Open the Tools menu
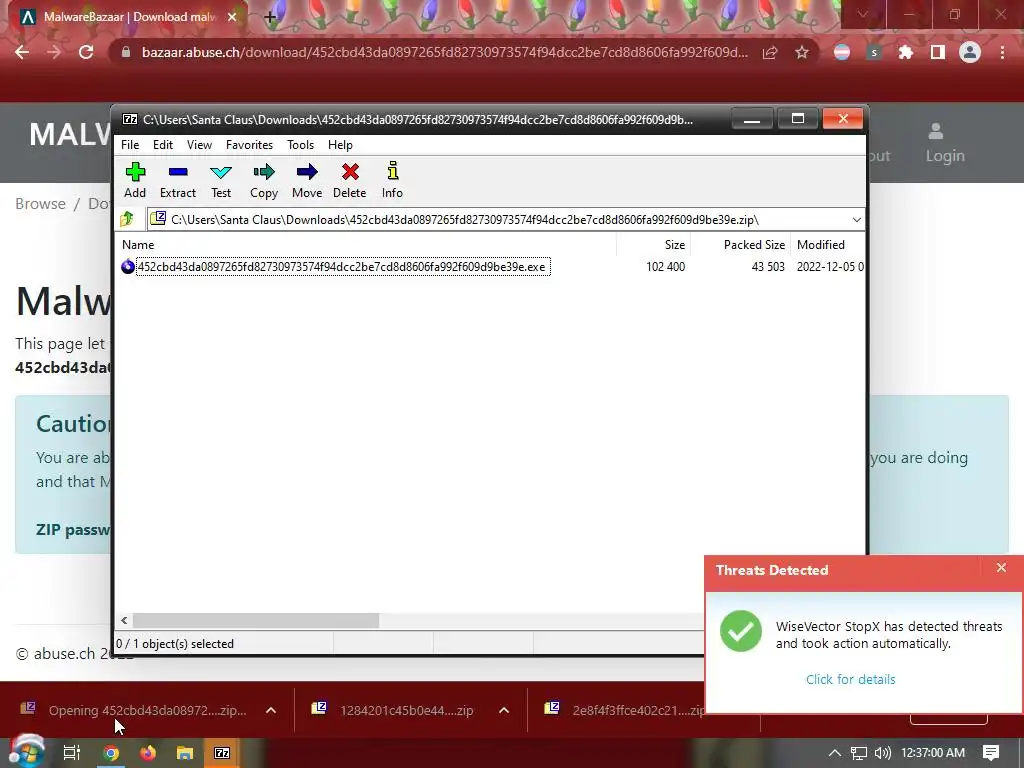 (x=300, y=145)
